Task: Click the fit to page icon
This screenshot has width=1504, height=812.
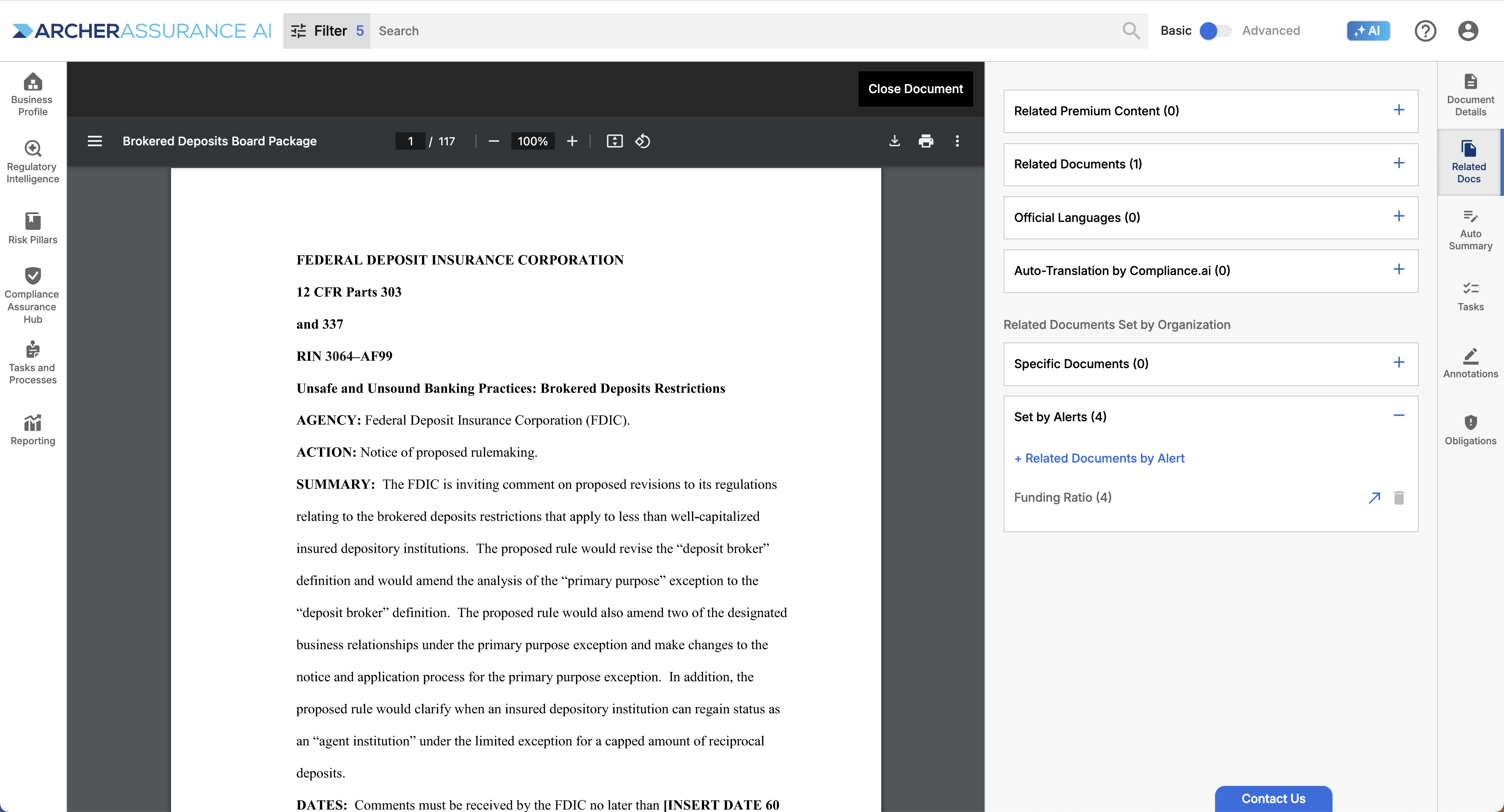Action: (x=615, y=141)
